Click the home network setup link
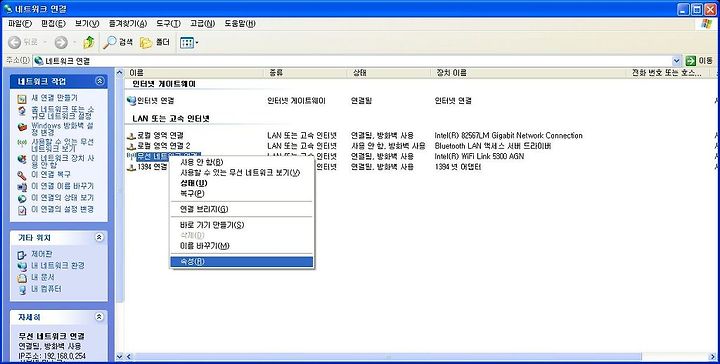 (62, 112)
